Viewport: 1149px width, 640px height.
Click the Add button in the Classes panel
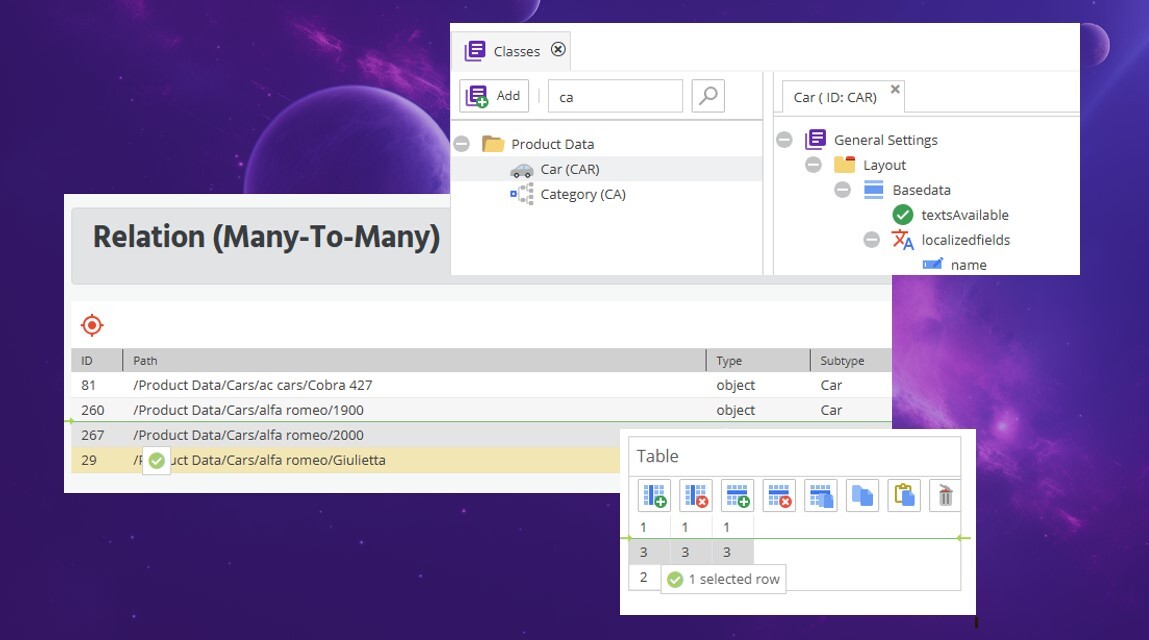click(x=493, y=95)
